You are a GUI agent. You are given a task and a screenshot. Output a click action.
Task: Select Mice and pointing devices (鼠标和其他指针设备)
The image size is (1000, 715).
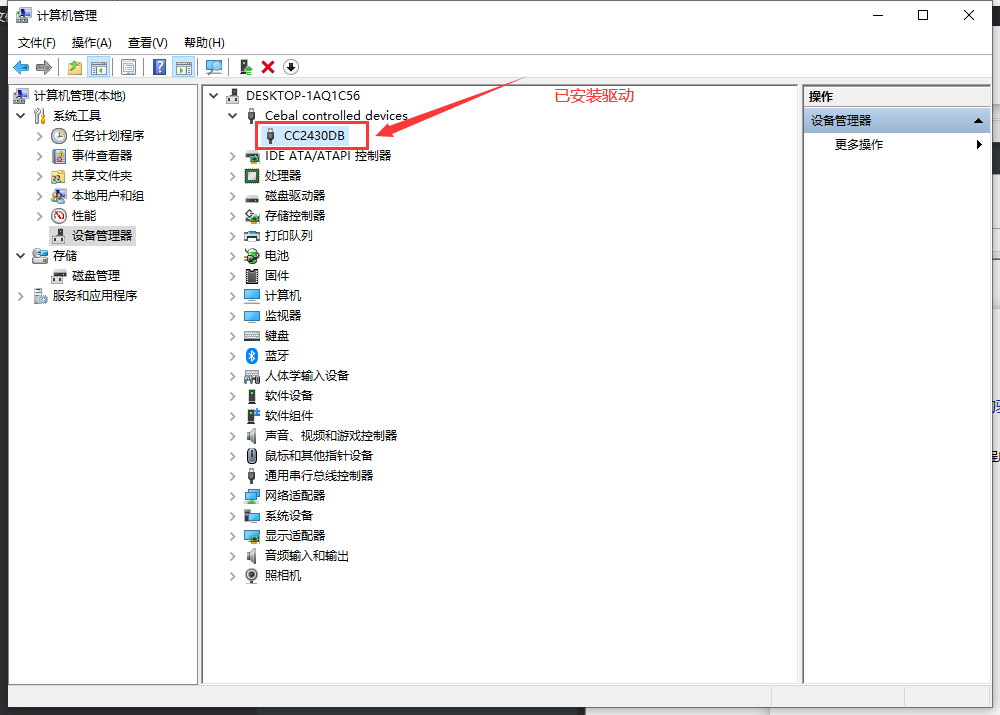coord(319,455)
